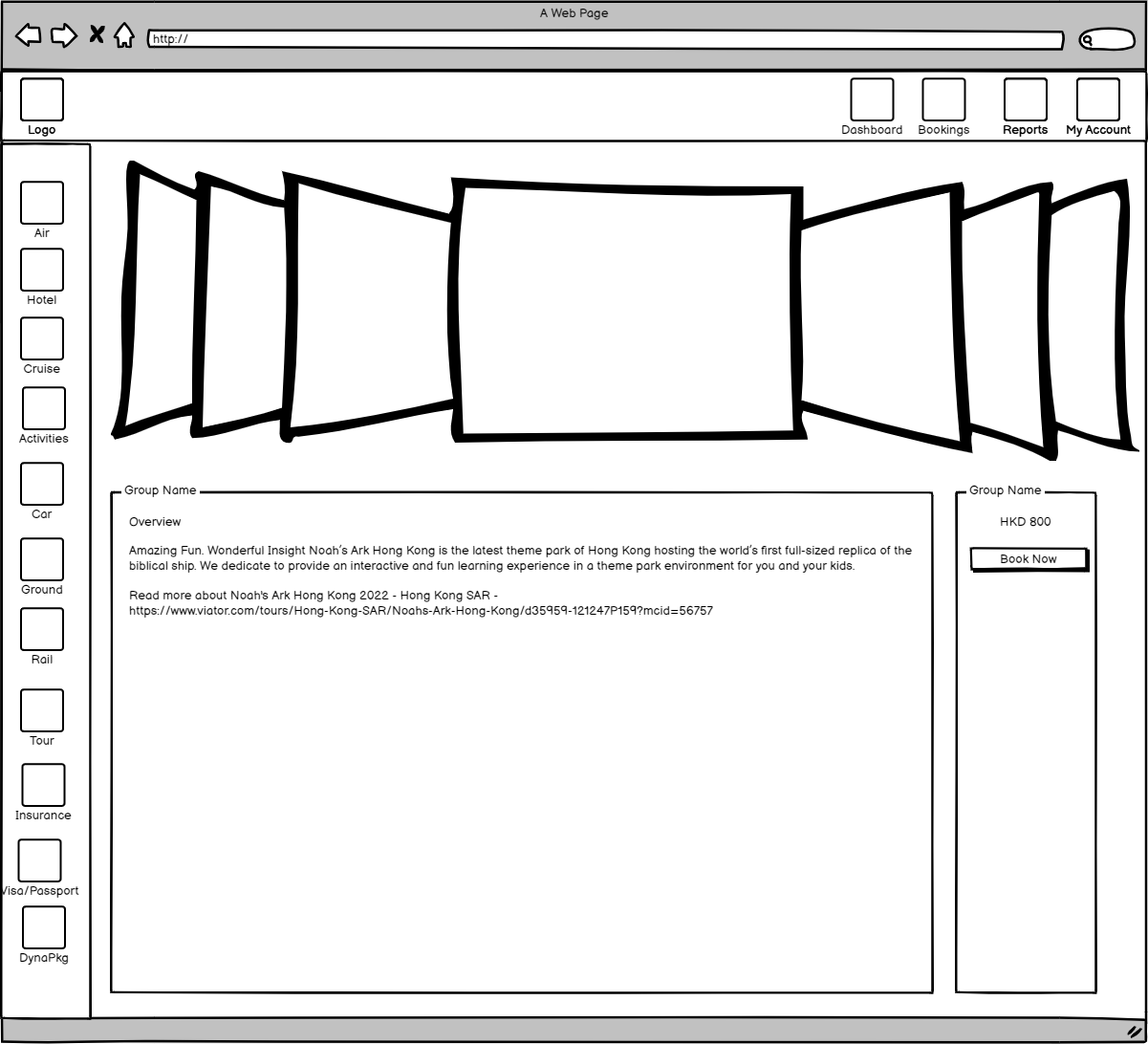Click the browser URL address field
The height and width of the screenshot is (1044, 1148).
click(x=605, y=40)
